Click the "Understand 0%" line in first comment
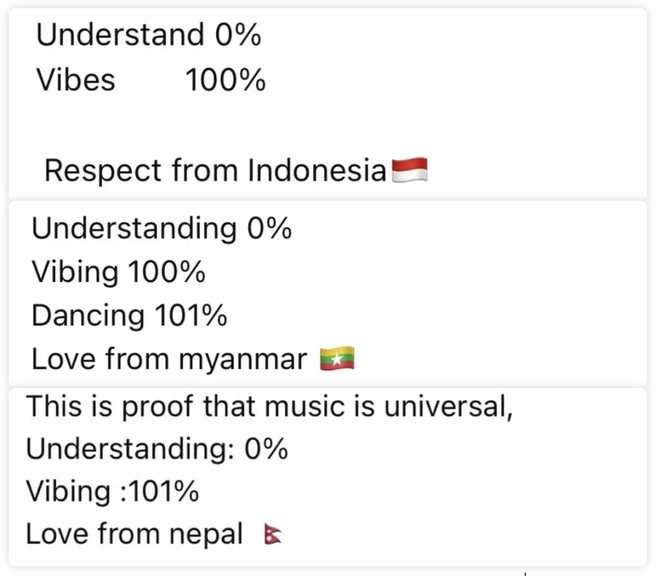The image size is (660, 576). point(148,35)
